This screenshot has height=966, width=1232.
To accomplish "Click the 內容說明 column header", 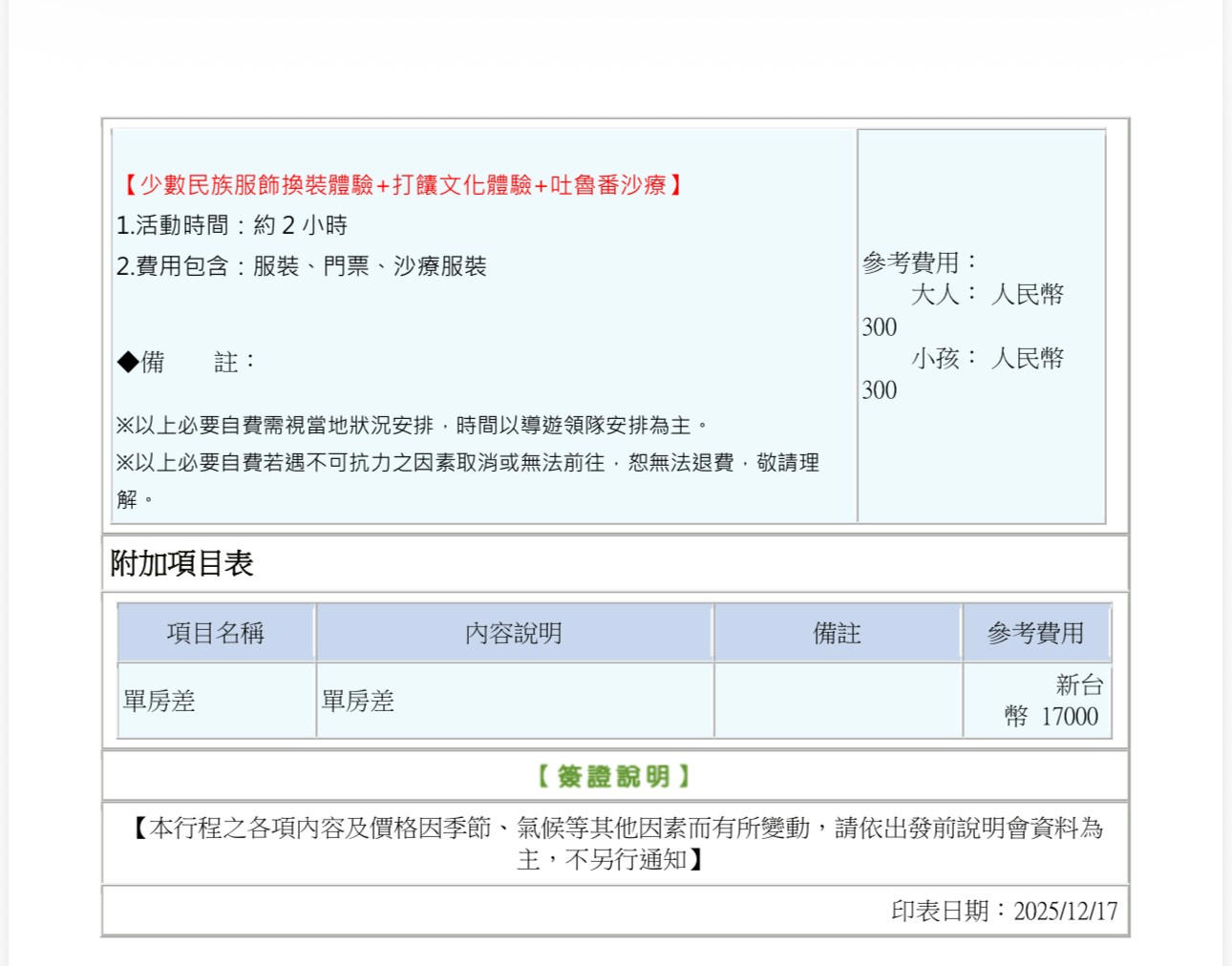I will tap(514, 633).
